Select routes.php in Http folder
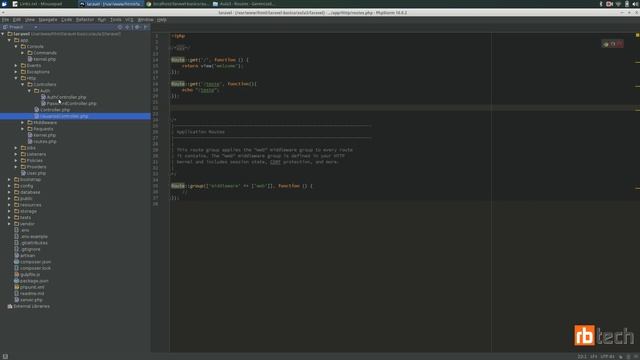 point(42,142)
